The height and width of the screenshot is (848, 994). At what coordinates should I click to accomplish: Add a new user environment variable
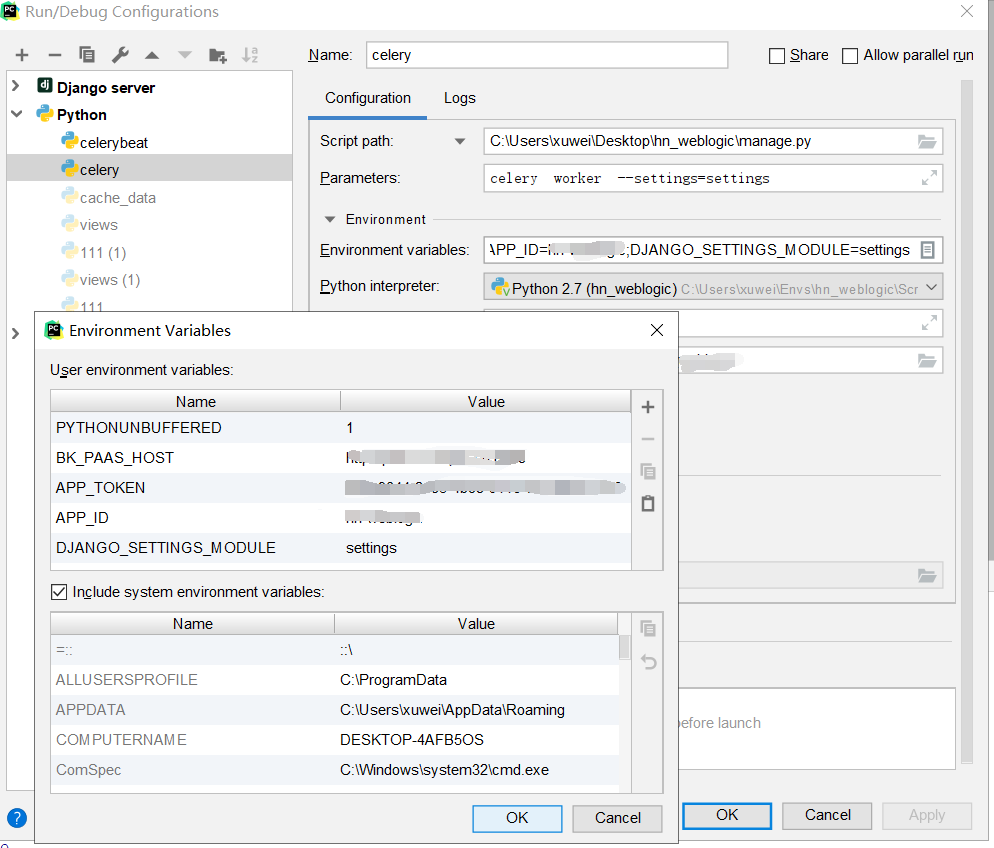[x=647, y=407]
